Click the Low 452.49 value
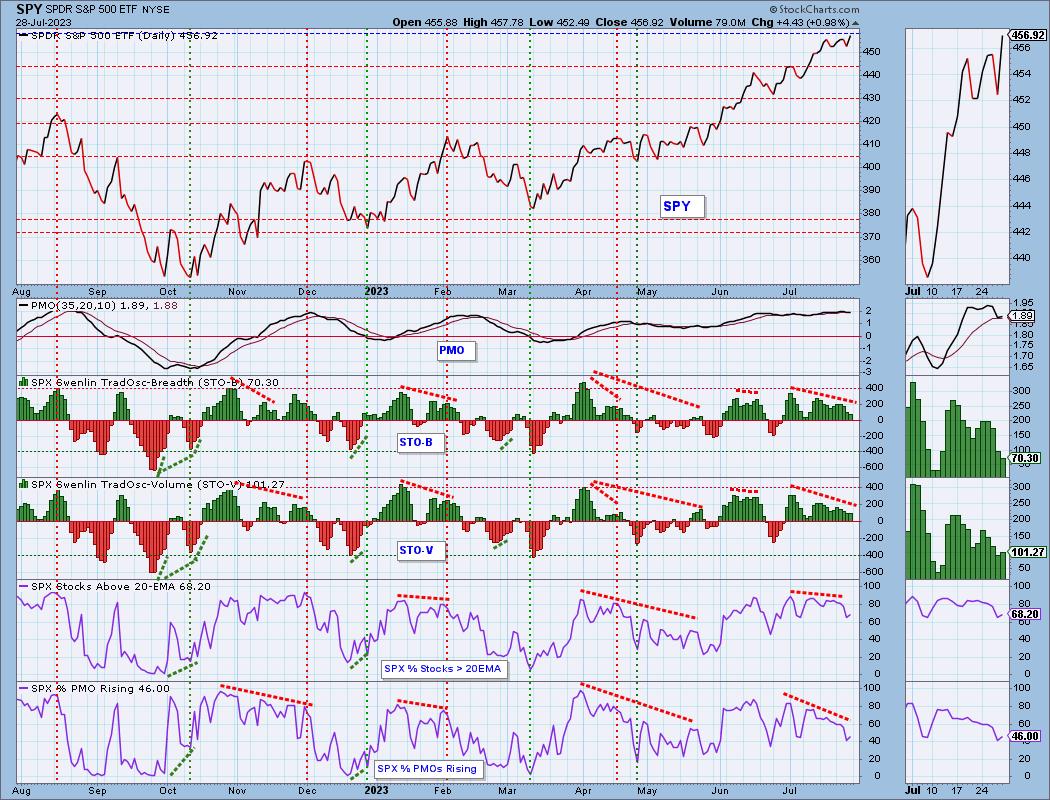 (559, 22)
